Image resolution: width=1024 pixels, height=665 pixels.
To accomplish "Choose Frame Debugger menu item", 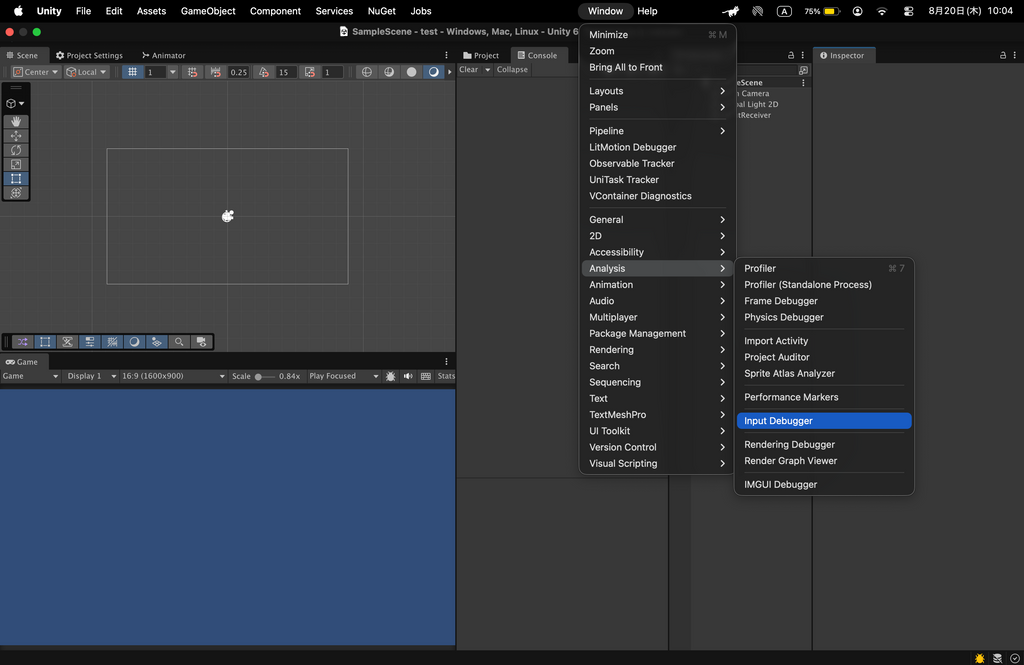I will point(824,301).
